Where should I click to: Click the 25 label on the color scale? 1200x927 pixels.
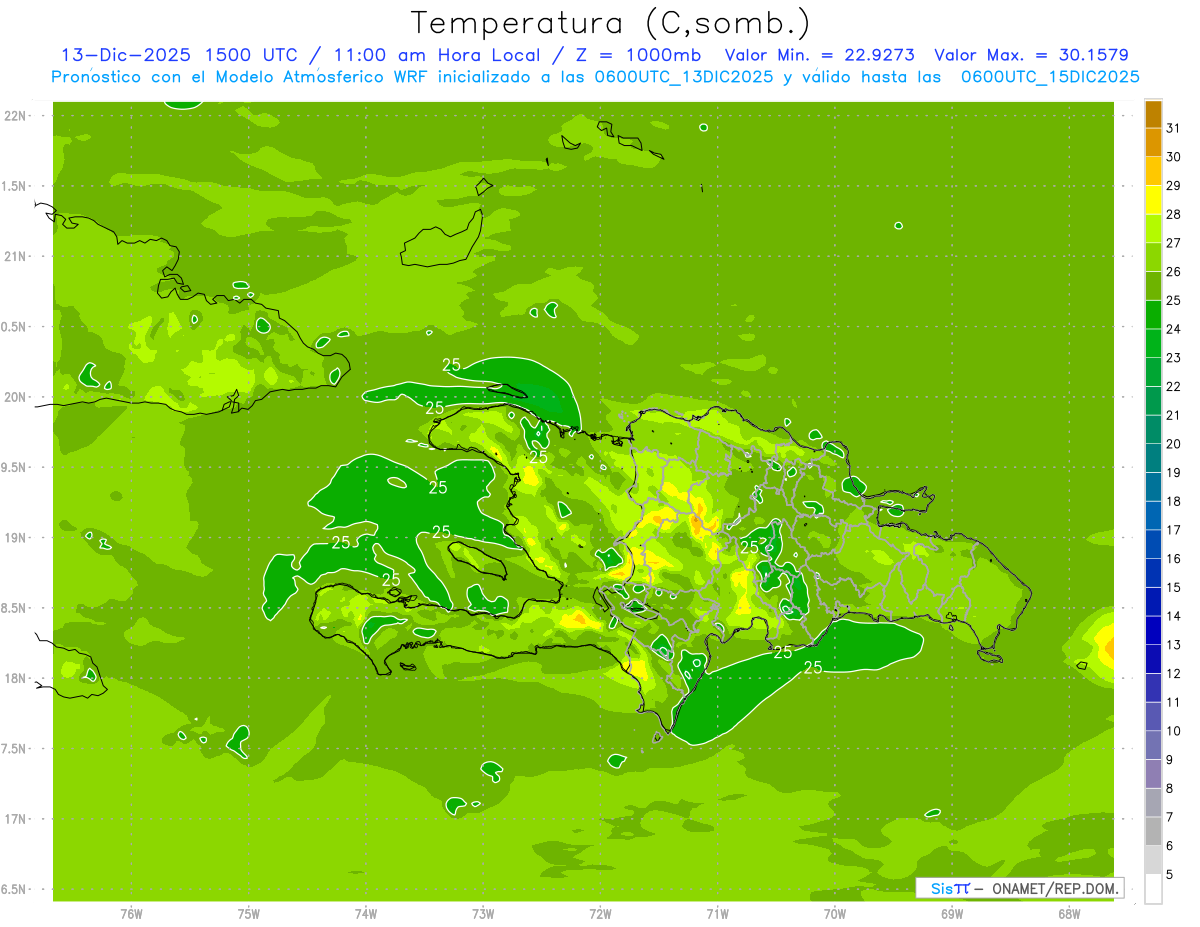(1173, 300)
